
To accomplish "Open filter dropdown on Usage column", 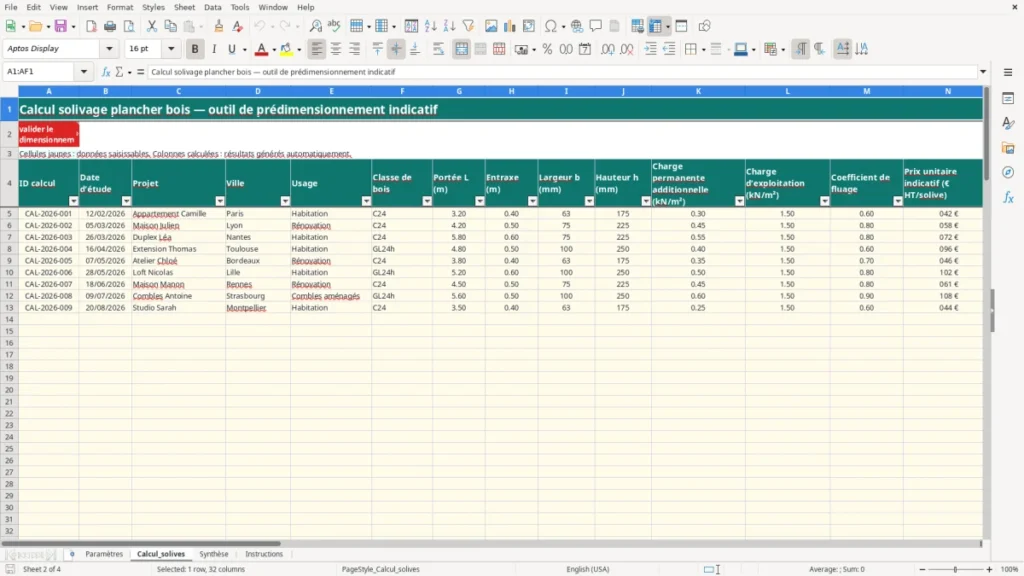I will [366, 201].
